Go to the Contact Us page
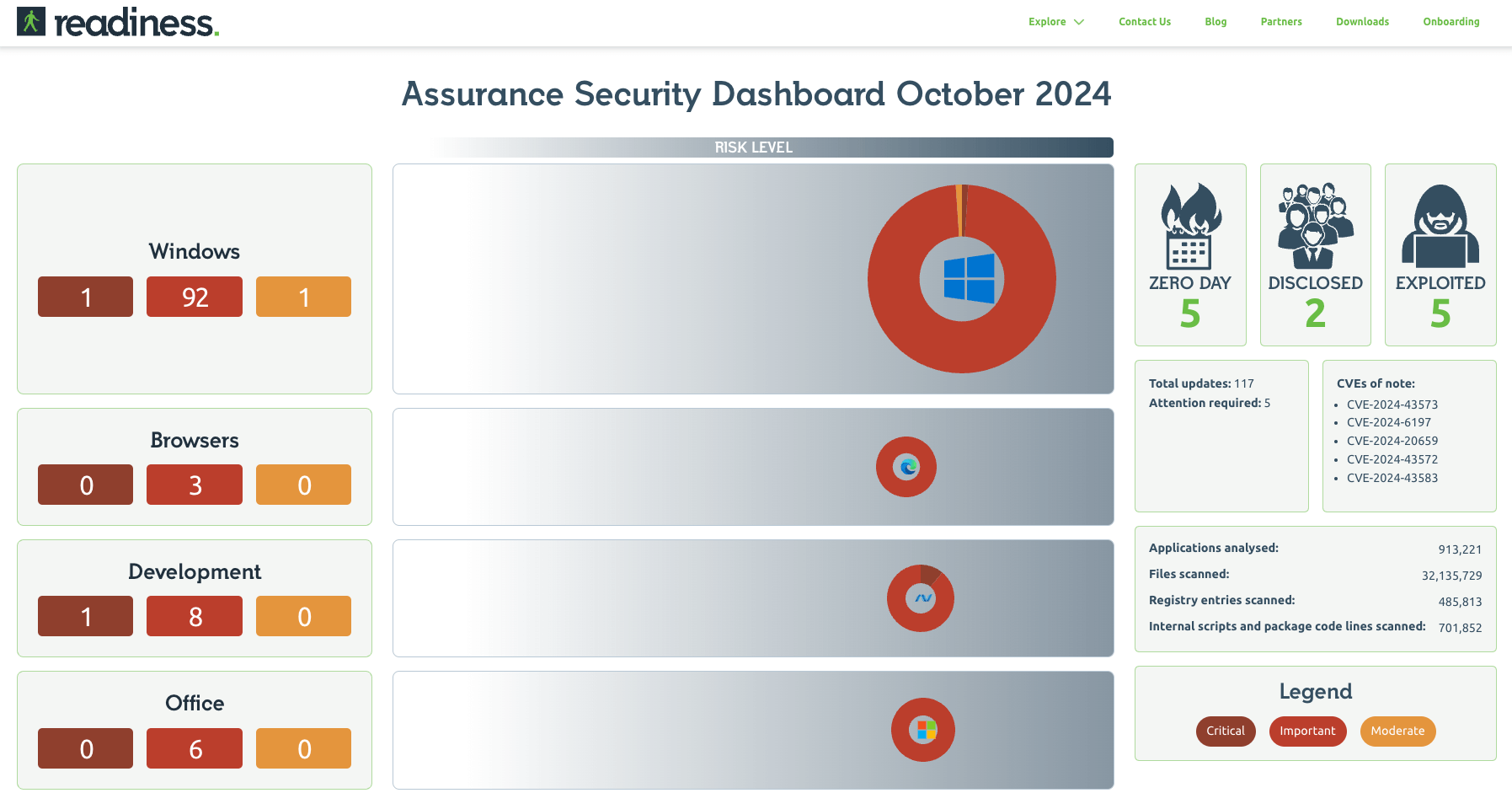 tap(1145, 22)
